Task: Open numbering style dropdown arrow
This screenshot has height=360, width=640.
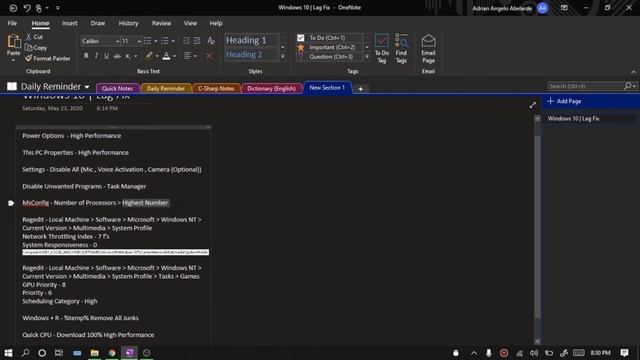Action: coord(173,41)
